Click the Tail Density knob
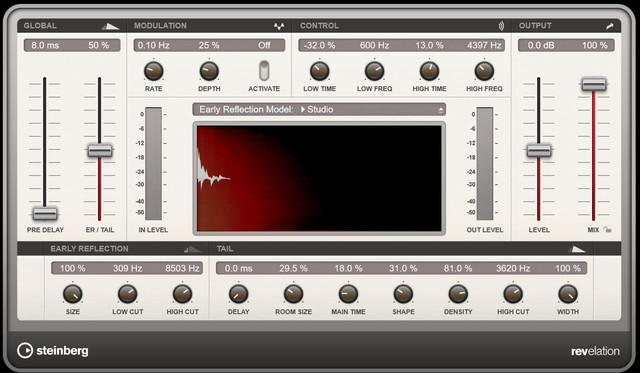 pos(458,294)
